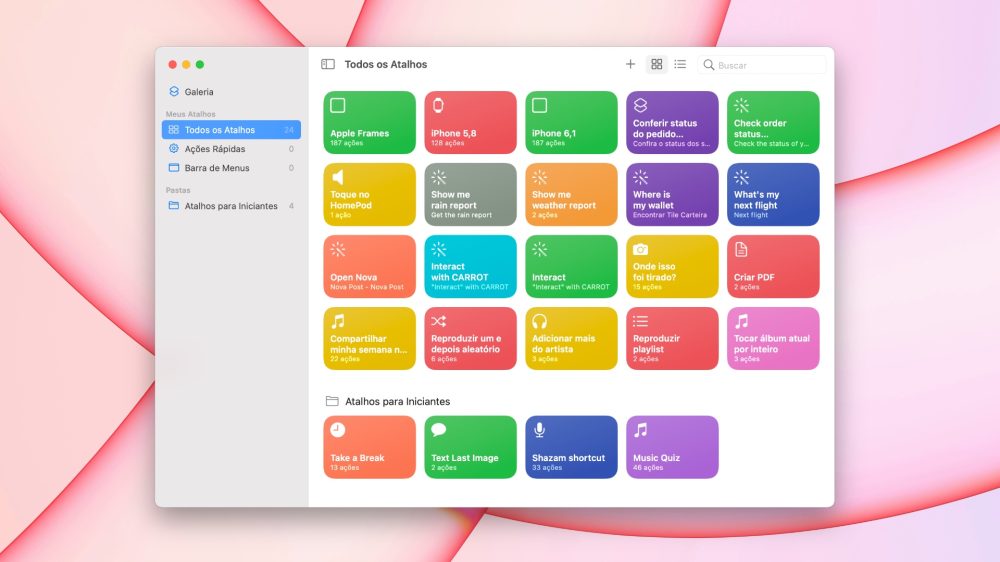Click the speaker icon on Toque no HomePod

(338, 177)
